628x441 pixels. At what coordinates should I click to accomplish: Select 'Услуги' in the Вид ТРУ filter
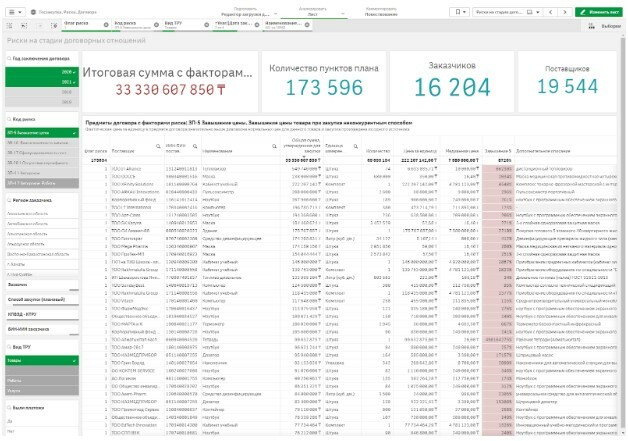[x=42, y=391]
